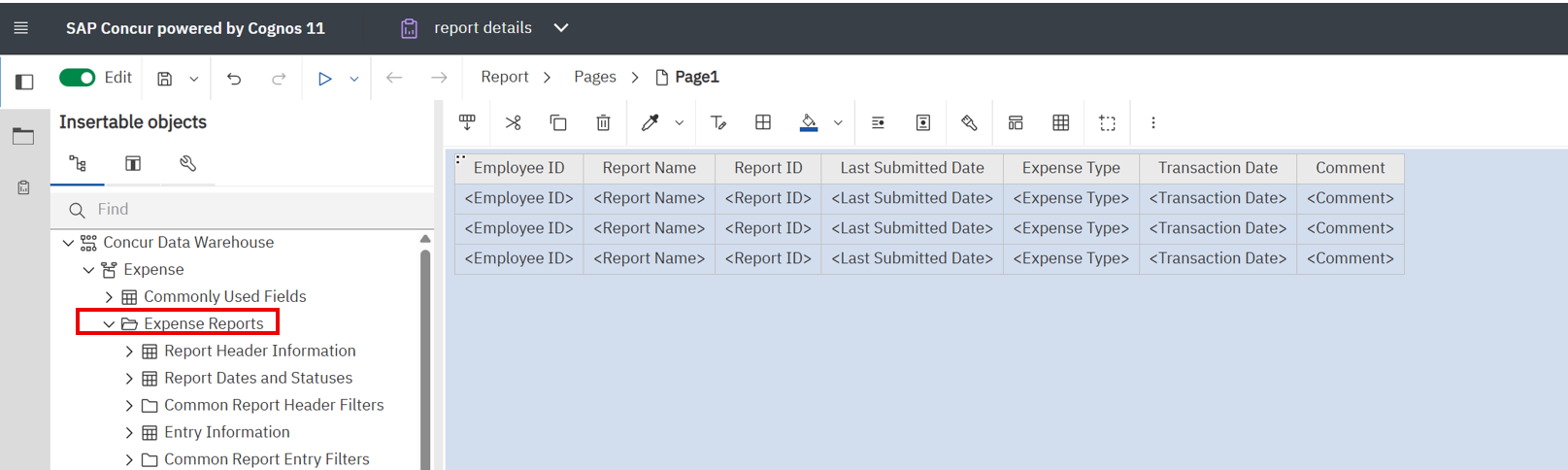Expand Entry Information
The width and height of the screenshot is (1568, 470).
coord(129,433)
